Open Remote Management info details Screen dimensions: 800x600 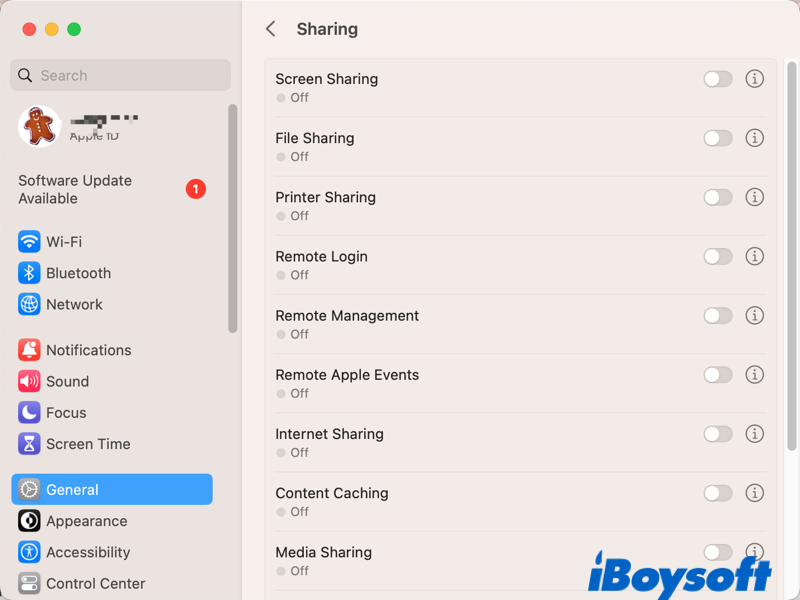755,315
